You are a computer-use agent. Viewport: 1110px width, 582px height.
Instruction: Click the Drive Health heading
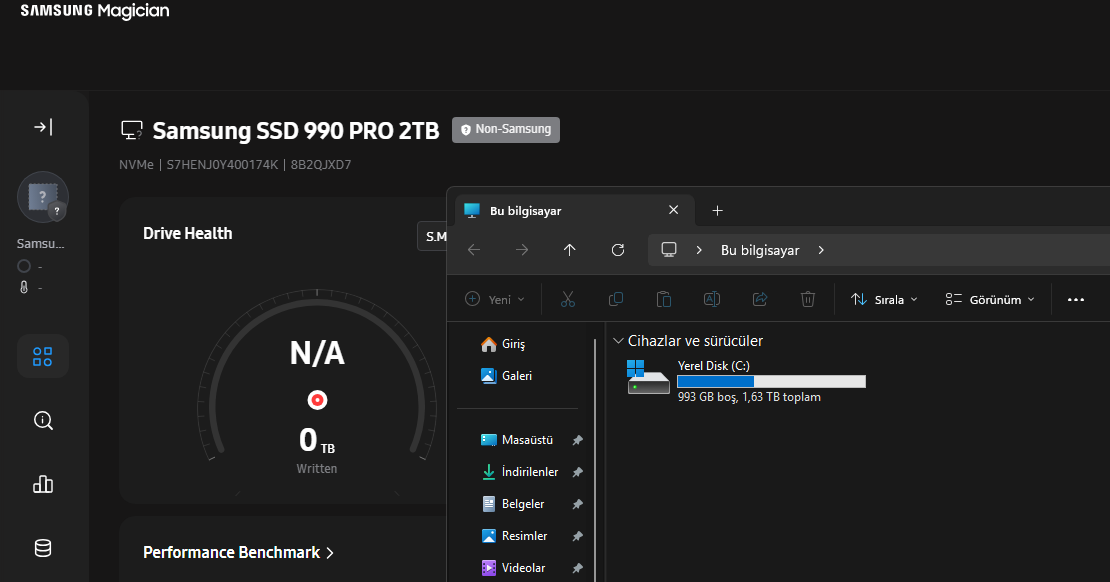188,234
